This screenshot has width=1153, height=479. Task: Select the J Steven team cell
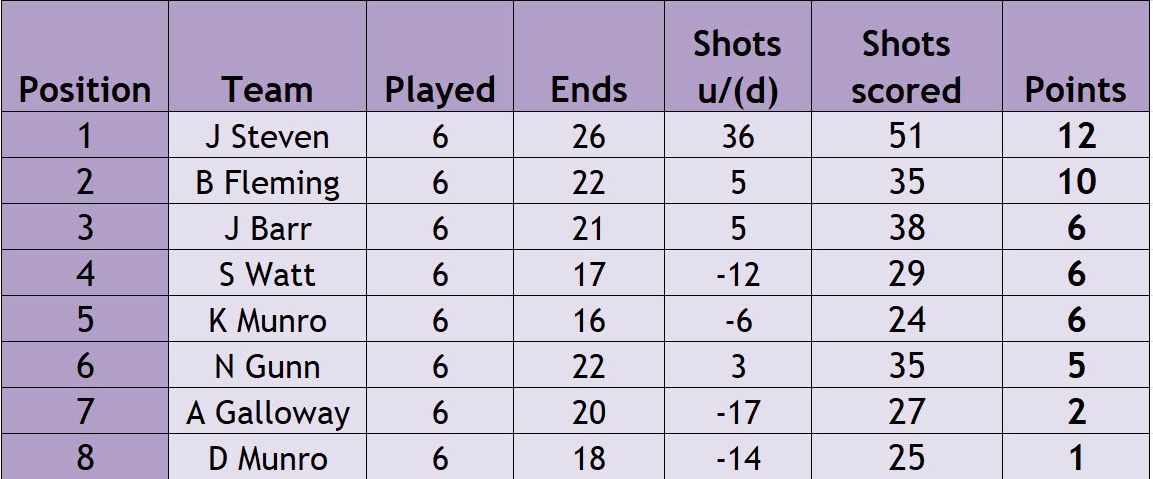click(x=268, y=135)
